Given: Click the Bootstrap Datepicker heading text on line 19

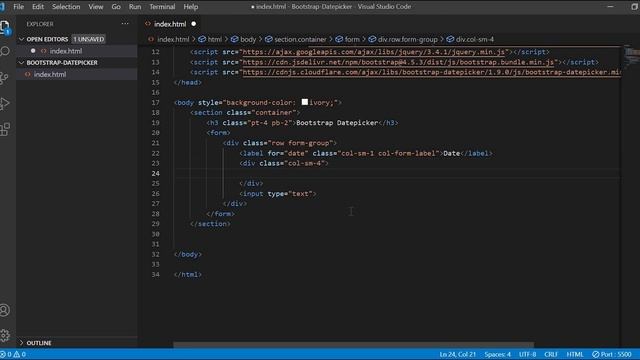Looking at the screenshot, I should coord(337,123).
